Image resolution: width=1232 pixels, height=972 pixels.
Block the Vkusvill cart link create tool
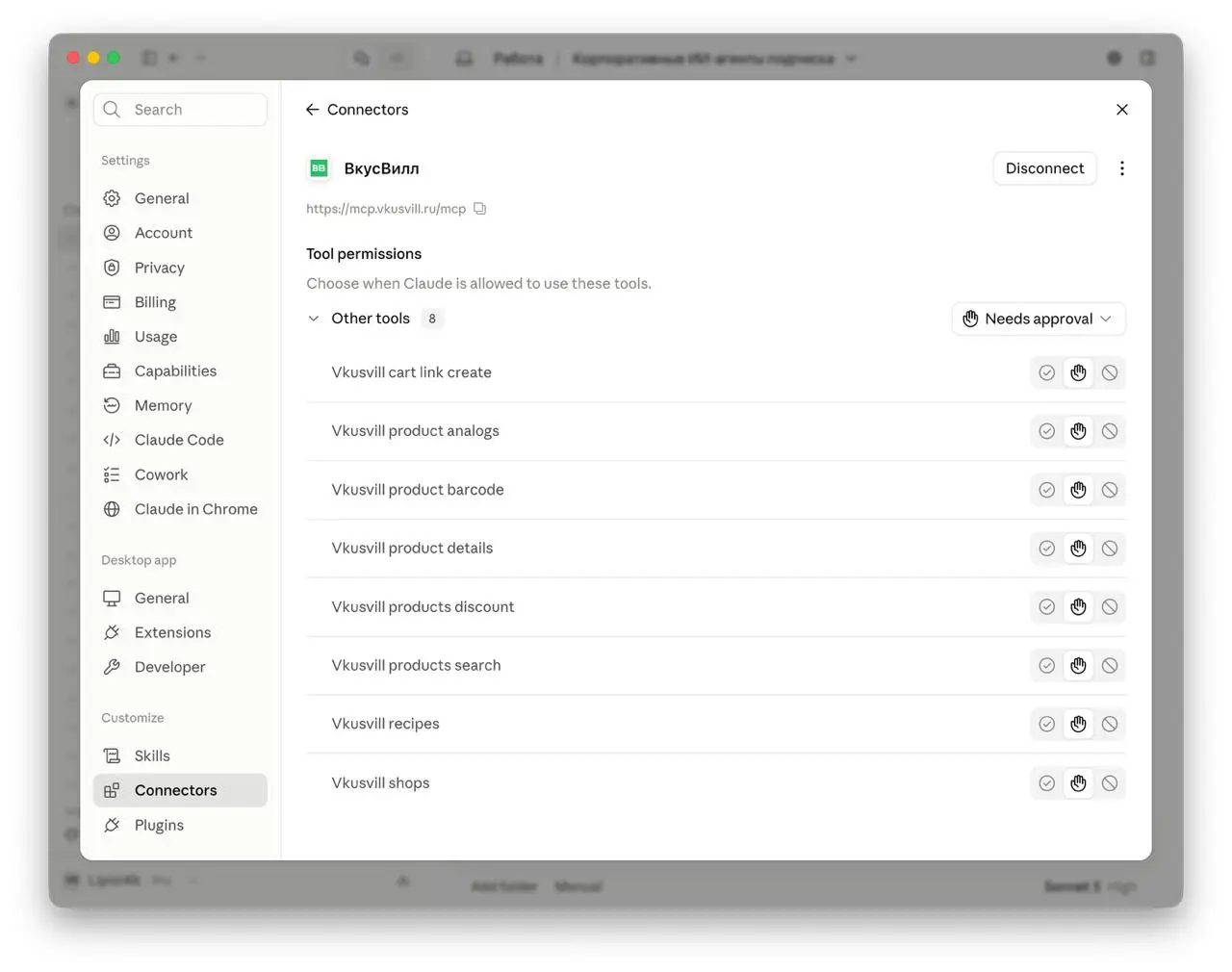1110,373
